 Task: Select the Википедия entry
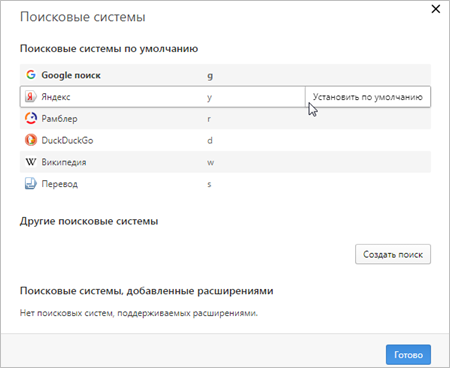(225, 162)
